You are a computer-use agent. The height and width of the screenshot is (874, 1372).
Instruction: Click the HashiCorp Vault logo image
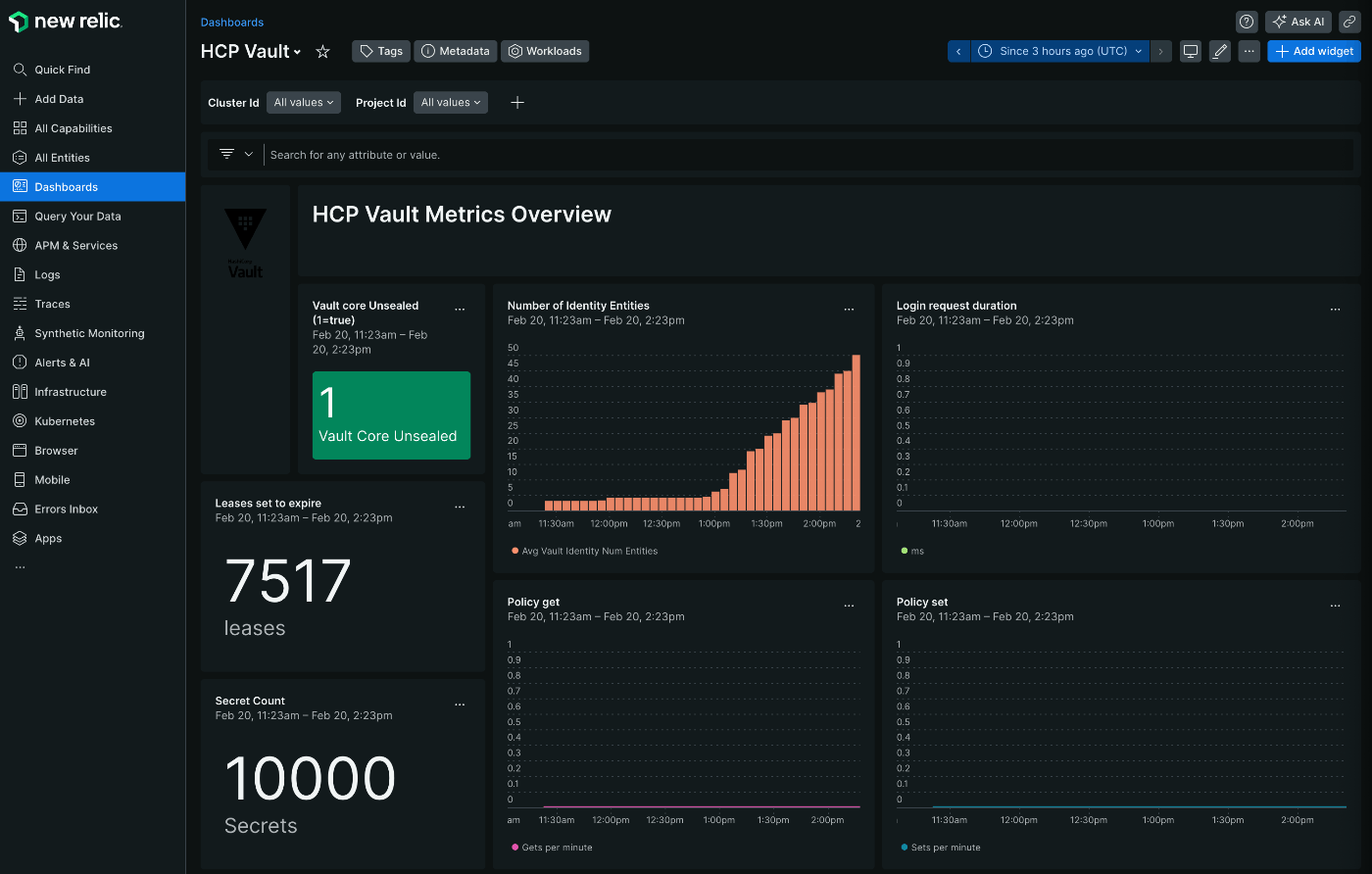point(245,243)
